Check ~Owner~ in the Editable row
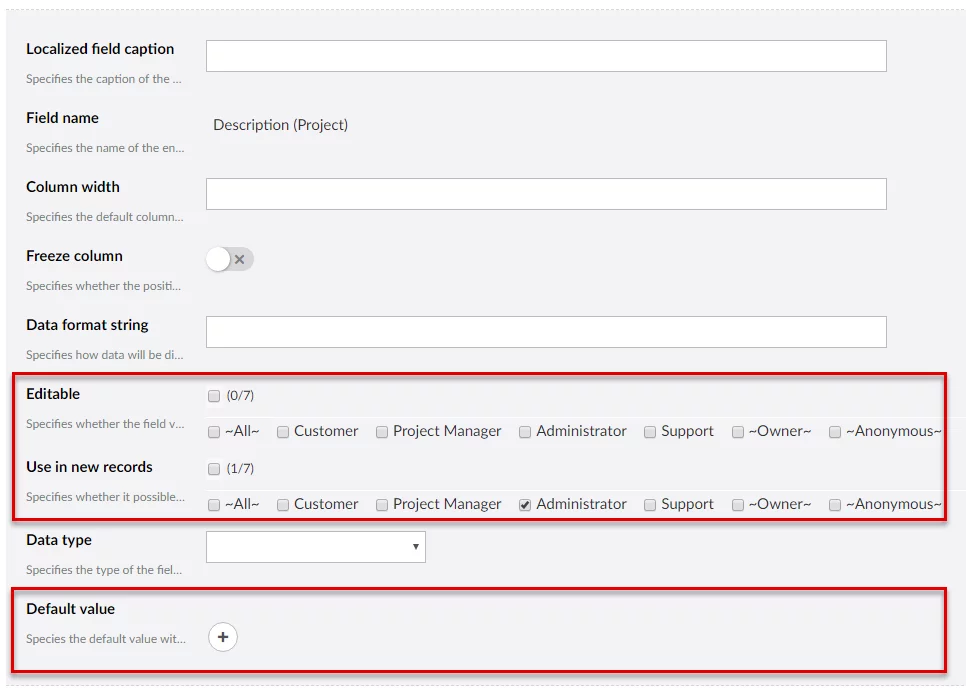Image resolution: width=966 pixels, height=689 pixels. pos(738,432)
